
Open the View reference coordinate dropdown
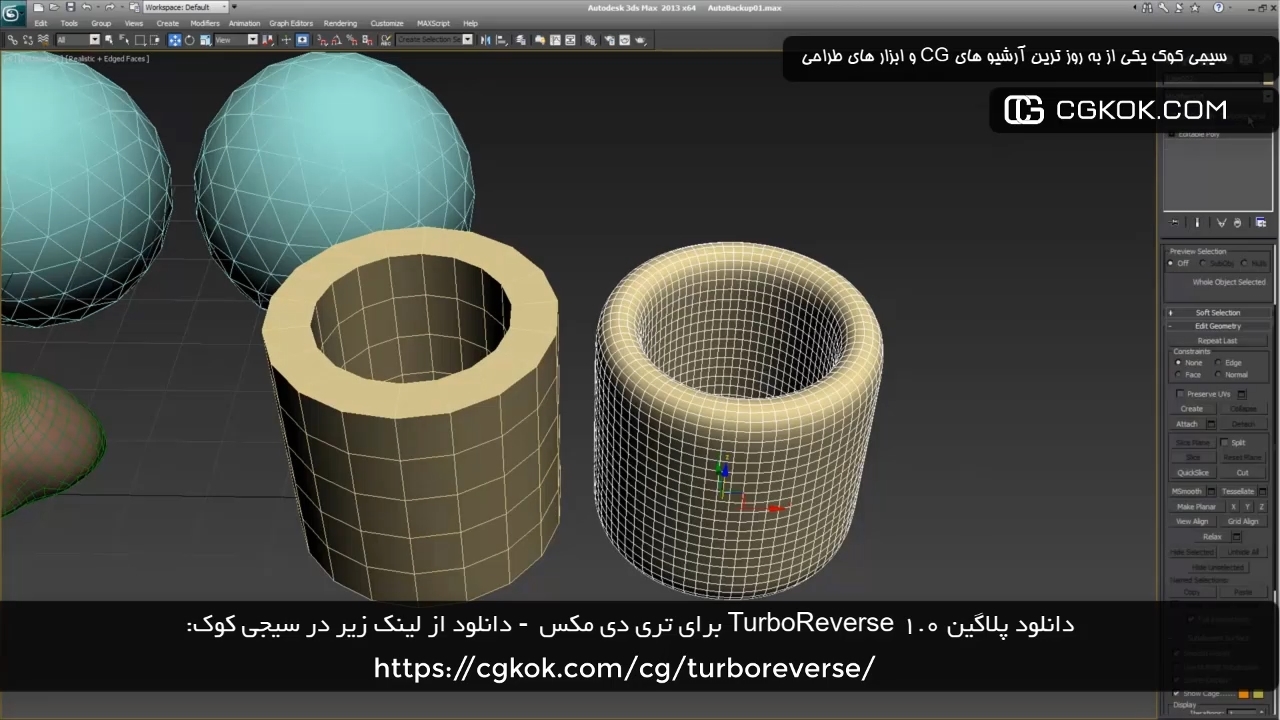(x=236, y=40)
